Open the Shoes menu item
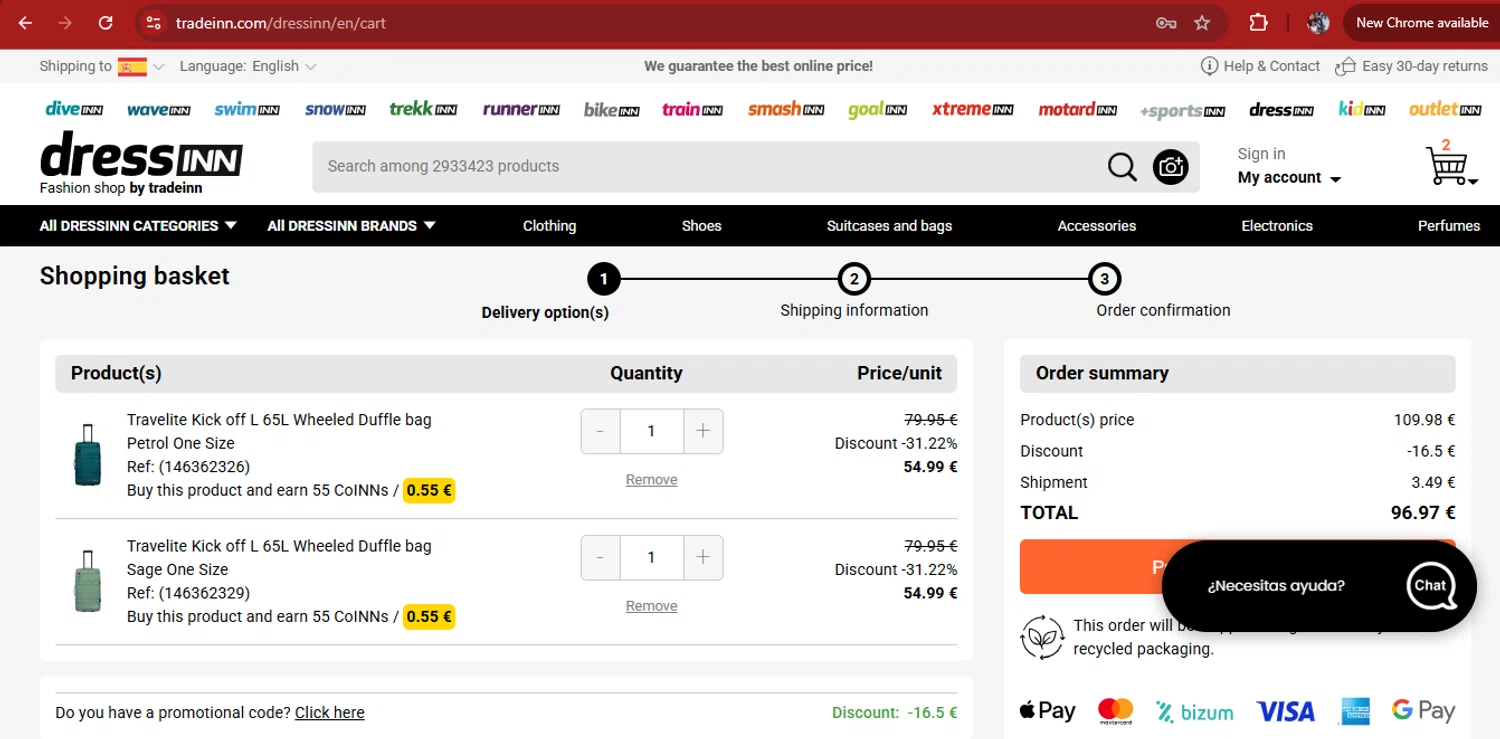Viewport: 1500px width, 739px height. pos(701,226)
